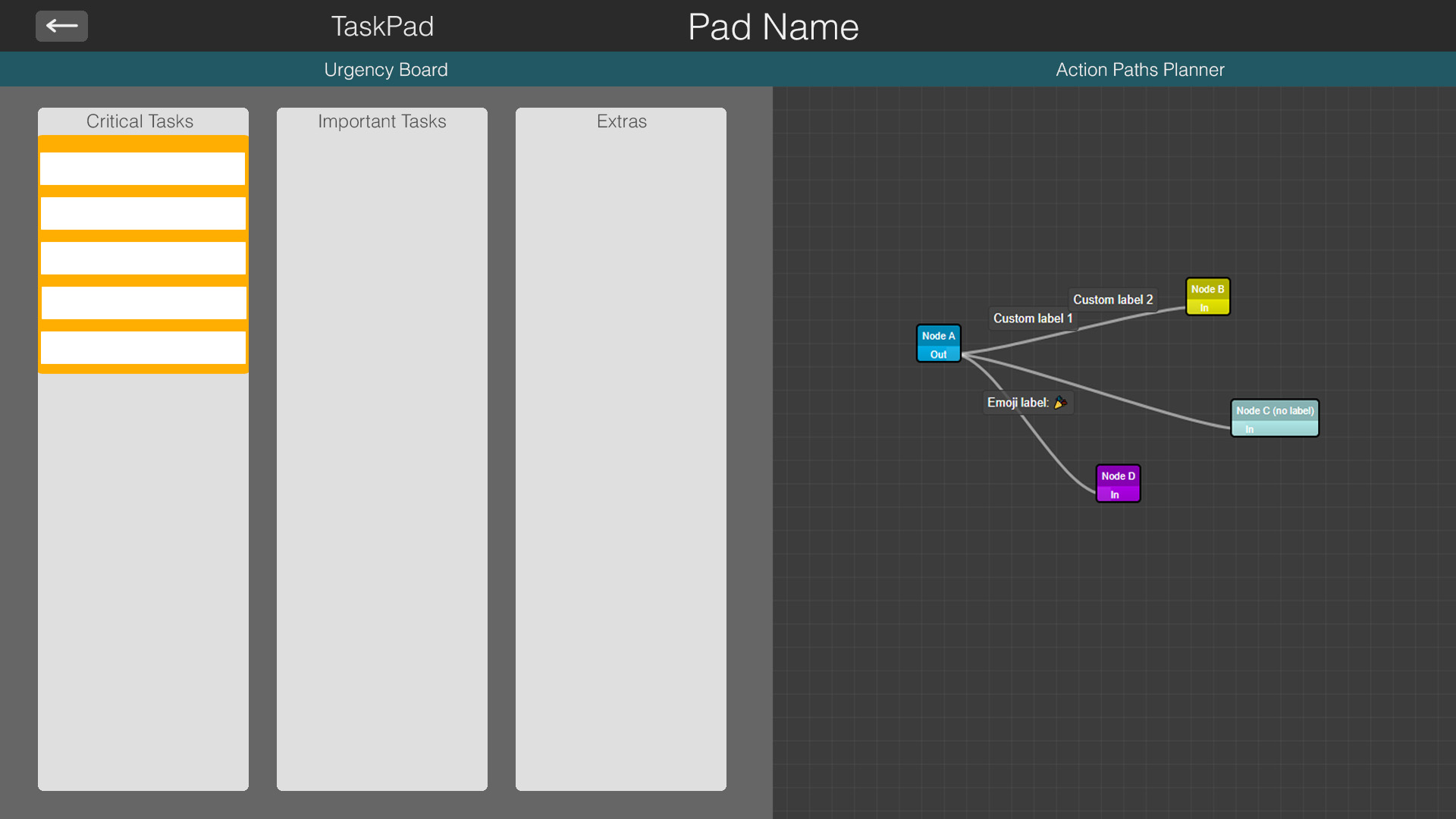Click Node D's In port
The width and height of the screenshot is (1456, 819).
point(1115,494)
